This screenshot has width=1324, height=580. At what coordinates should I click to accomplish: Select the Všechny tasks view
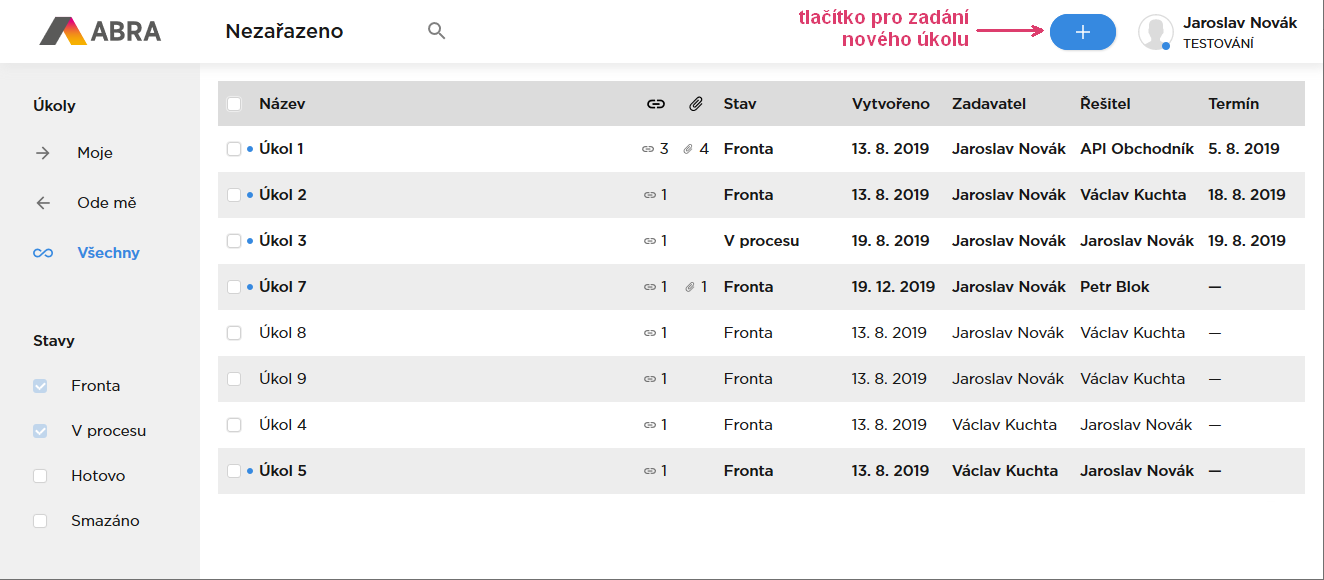[108, 253]
